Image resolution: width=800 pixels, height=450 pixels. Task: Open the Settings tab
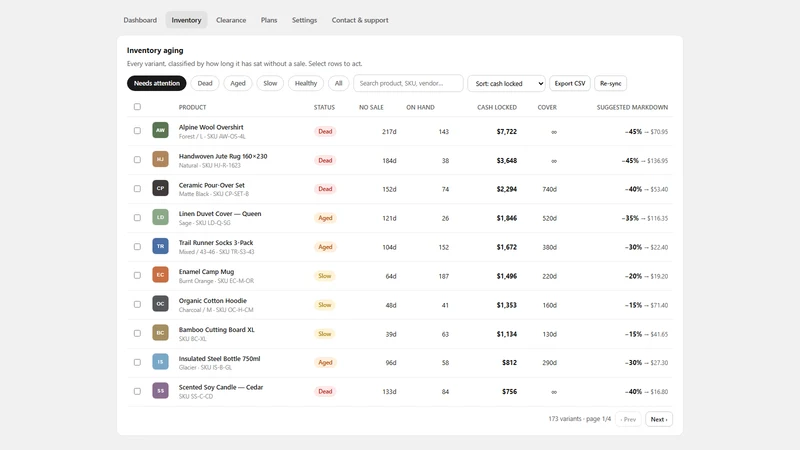304,20
